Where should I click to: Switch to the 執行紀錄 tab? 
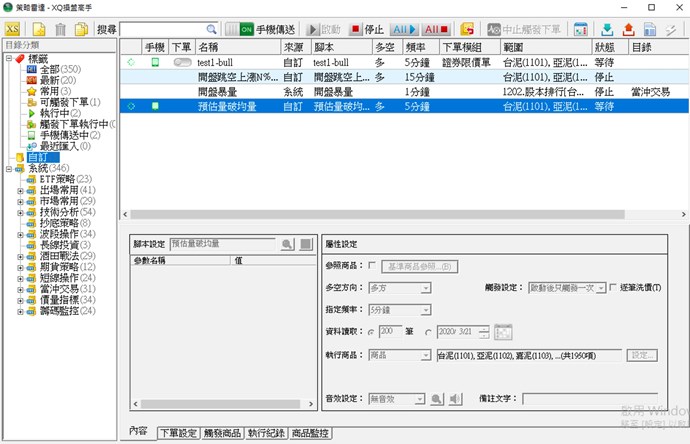266,433
